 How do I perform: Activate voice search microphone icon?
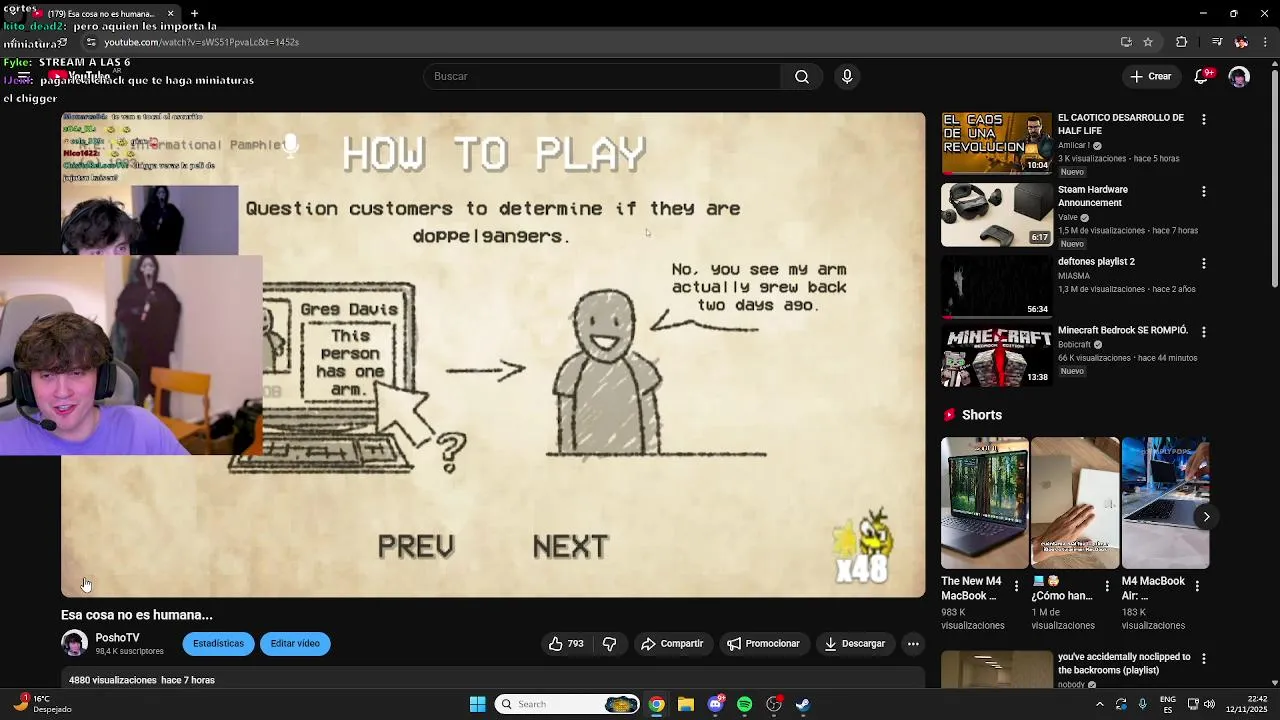pyautogui.click(x=847, y=77)
